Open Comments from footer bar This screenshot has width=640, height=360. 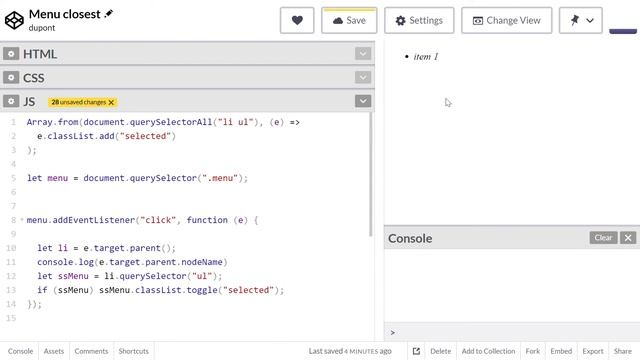click(91, 351)
